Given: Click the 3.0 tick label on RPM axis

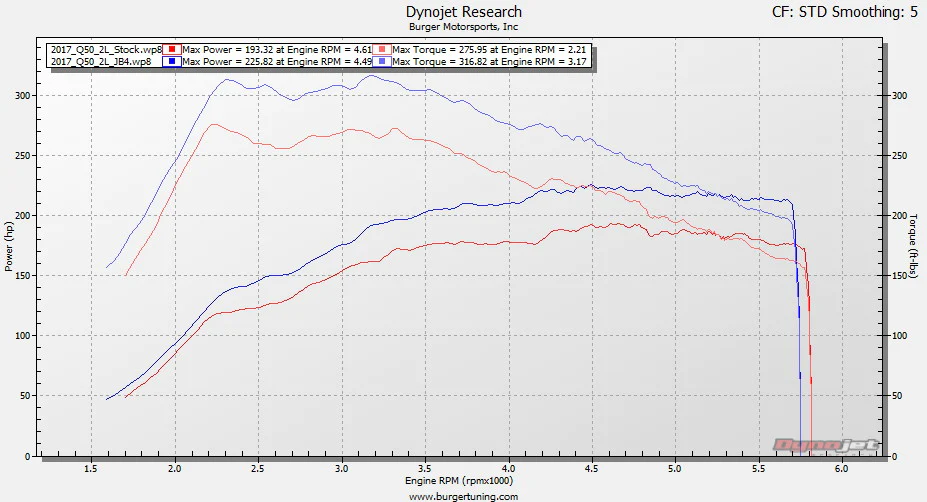Looking at the screenshot, I should 342,469.
